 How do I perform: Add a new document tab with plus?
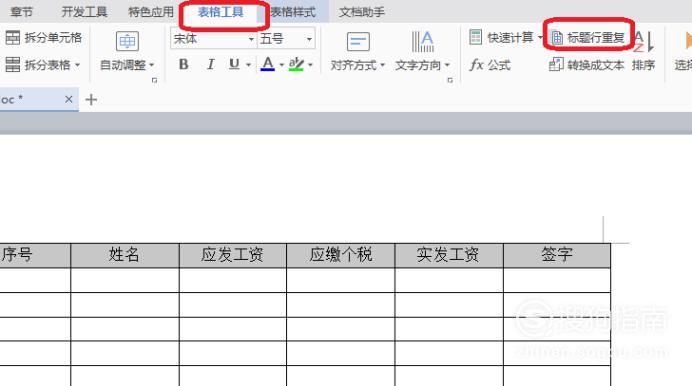click(x=91, y=100)
